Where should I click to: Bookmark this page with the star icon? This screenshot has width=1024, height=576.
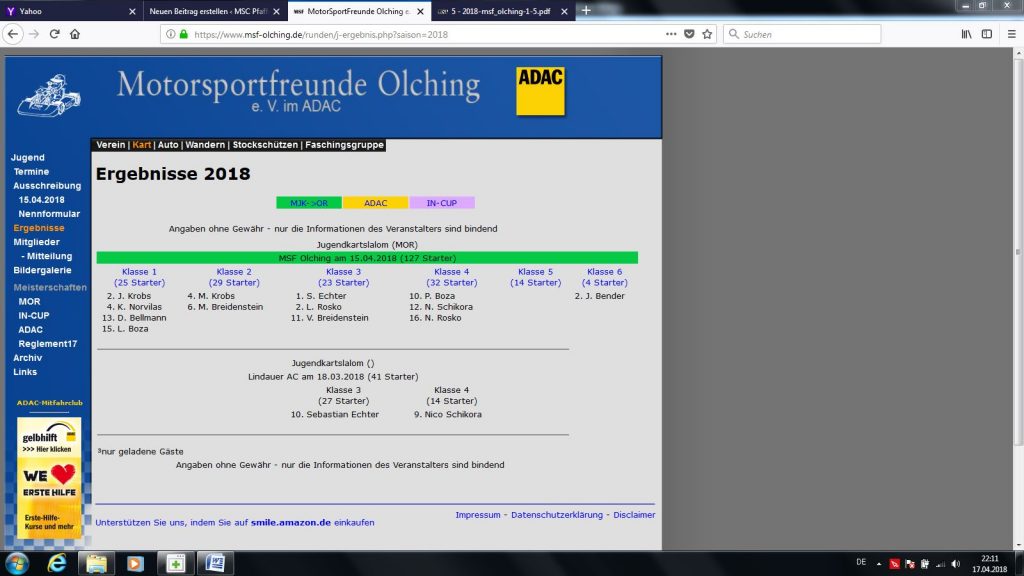(707, 33)
